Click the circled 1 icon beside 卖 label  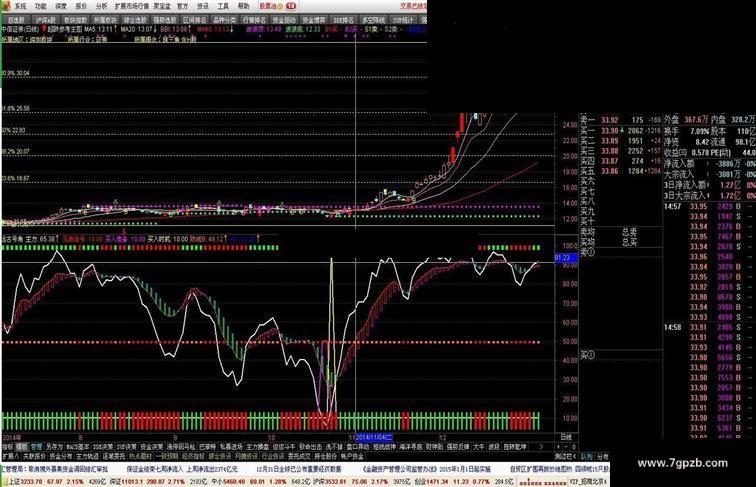[591, 252]
